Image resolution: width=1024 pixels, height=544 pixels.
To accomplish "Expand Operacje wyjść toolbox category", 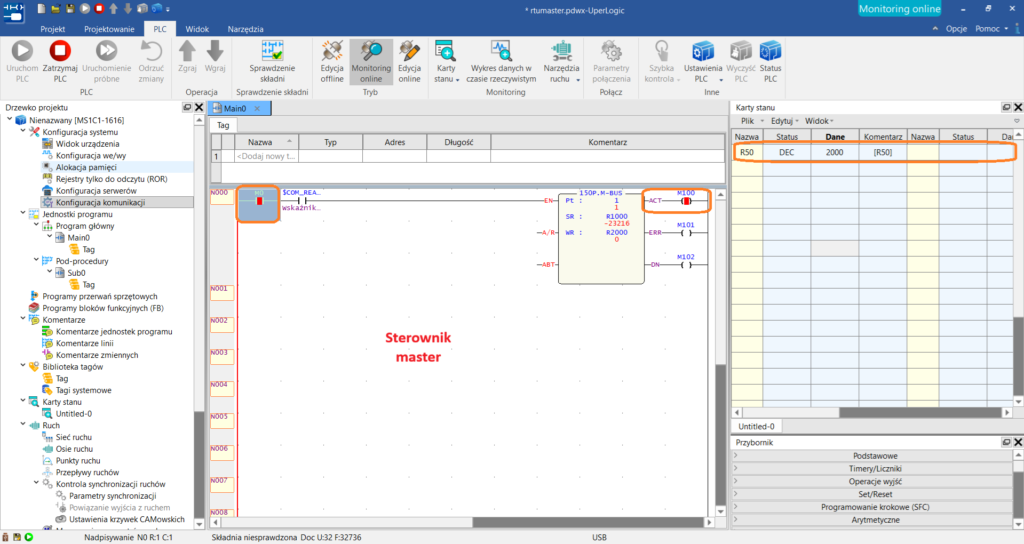I will point(874,481).
